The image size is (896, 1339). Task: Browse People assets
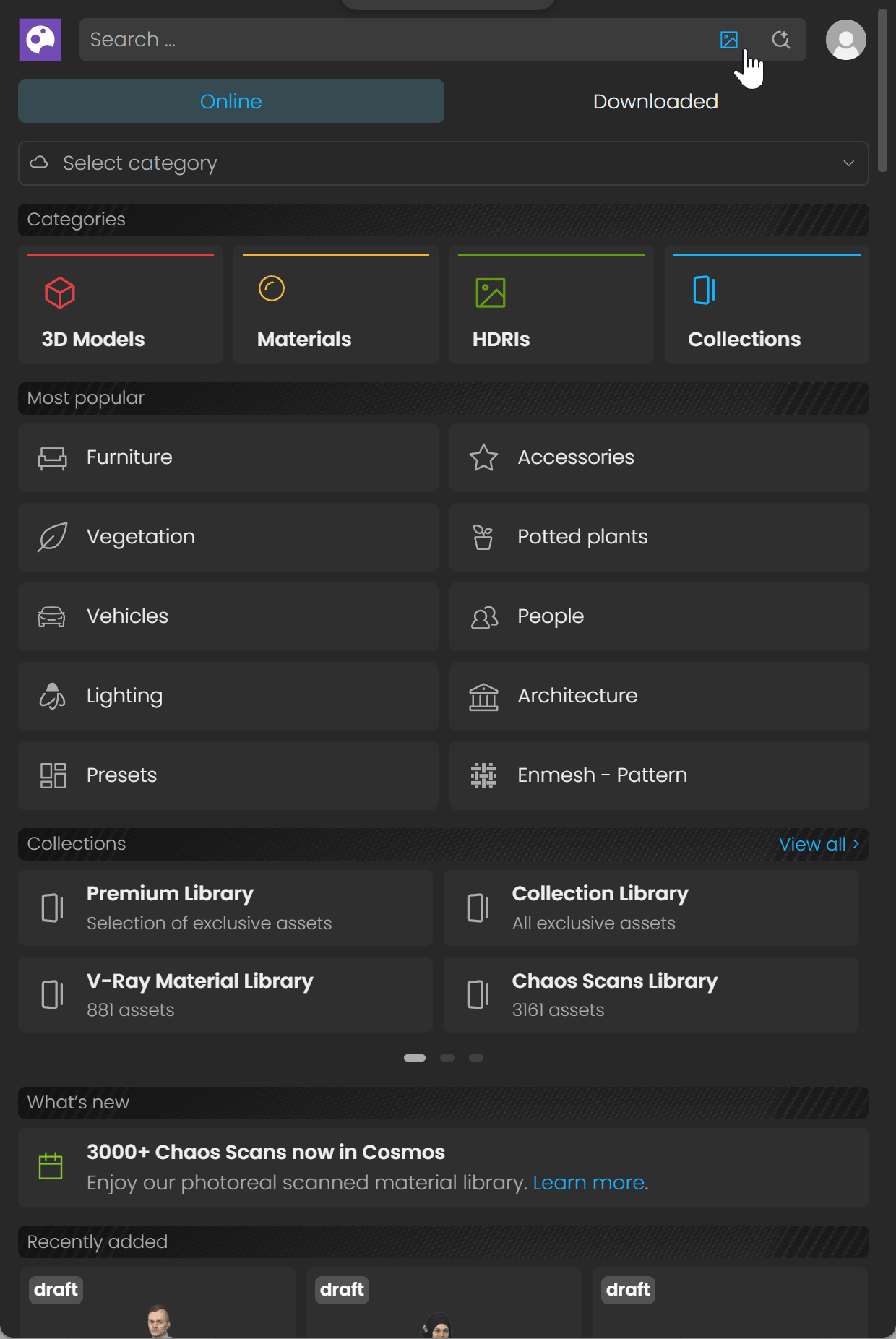[659, 616]
